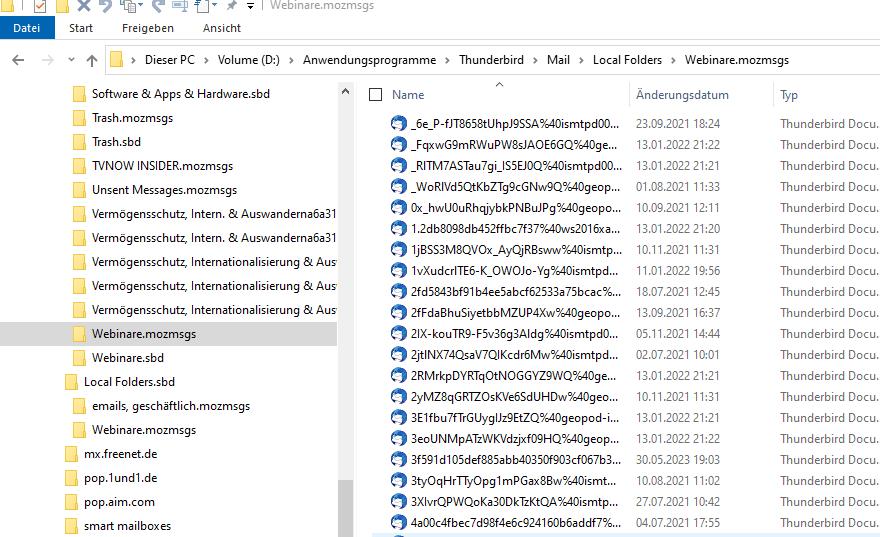
Task: Select pop.aim.com in the tree
Action: tap(119, 502)
